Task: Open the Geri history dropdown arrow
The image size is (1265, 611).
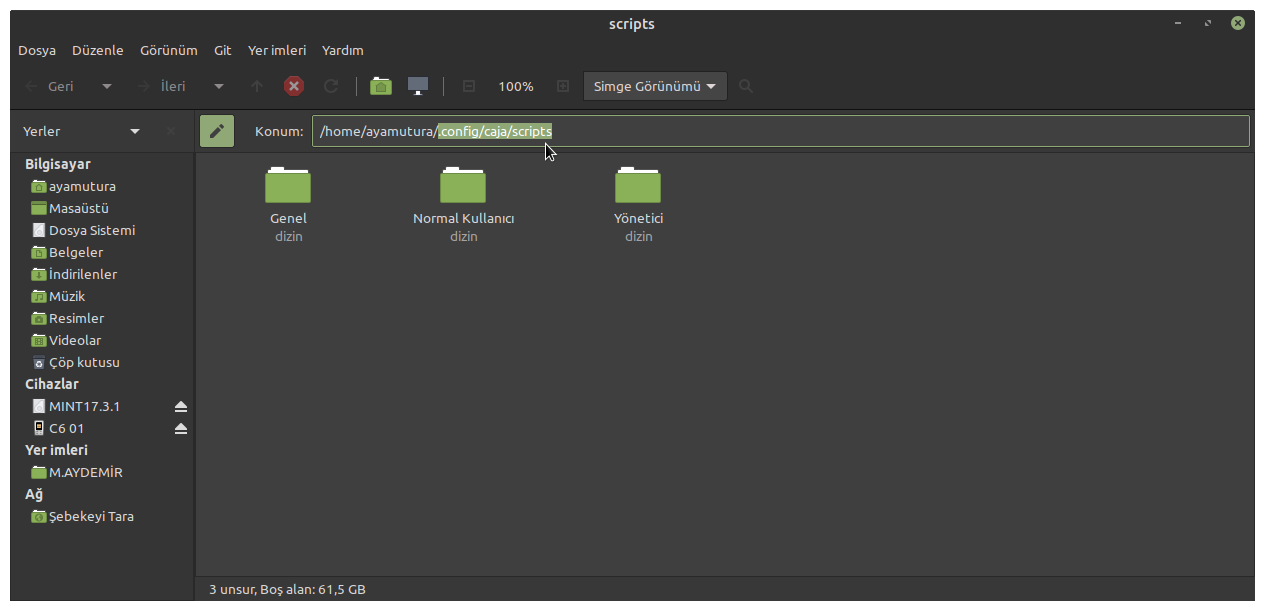Action: [107, 86]
